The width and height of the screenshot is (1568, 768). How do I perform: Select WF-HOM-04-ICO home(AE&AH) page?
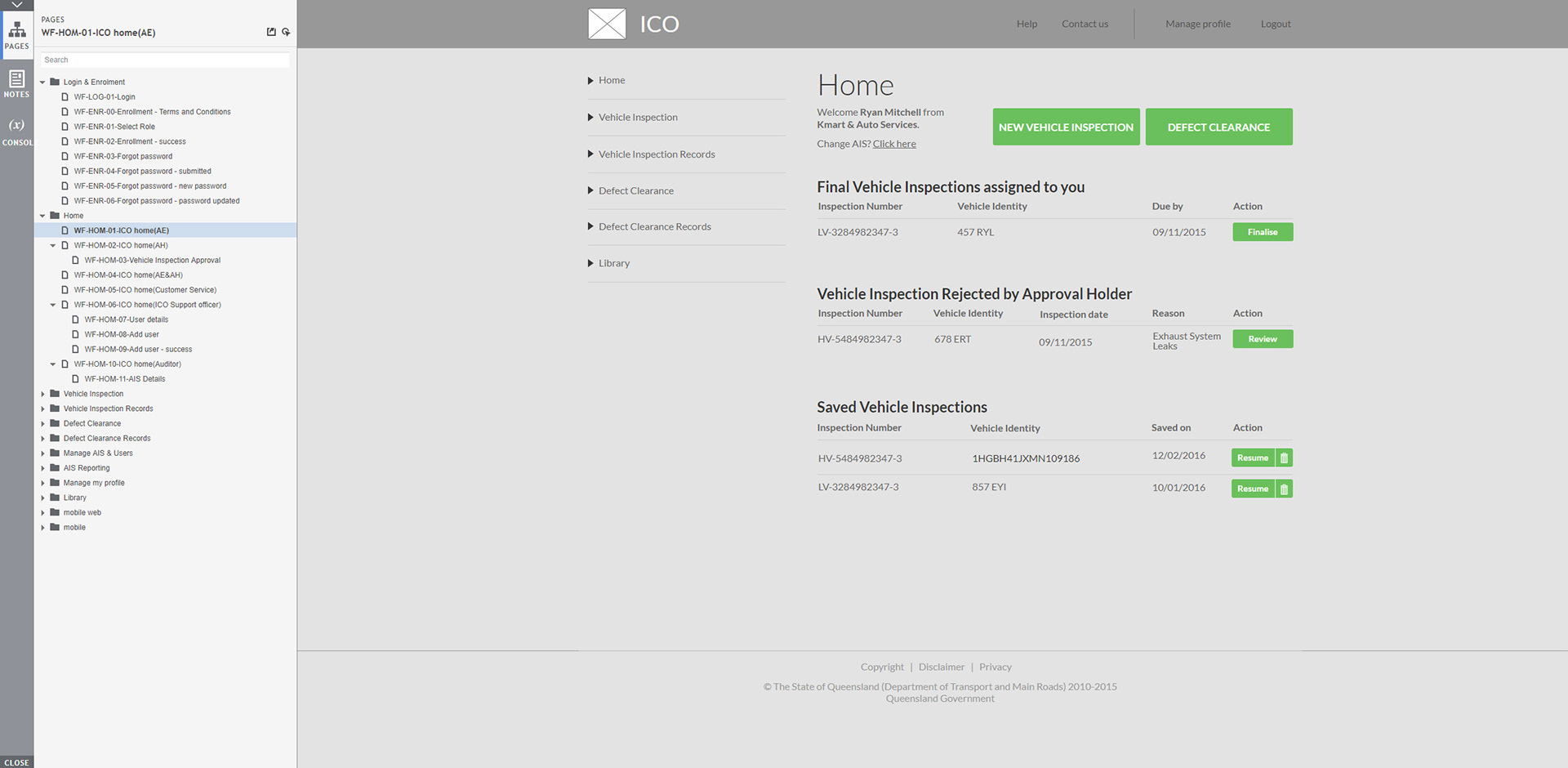click(x=128, y=275)
